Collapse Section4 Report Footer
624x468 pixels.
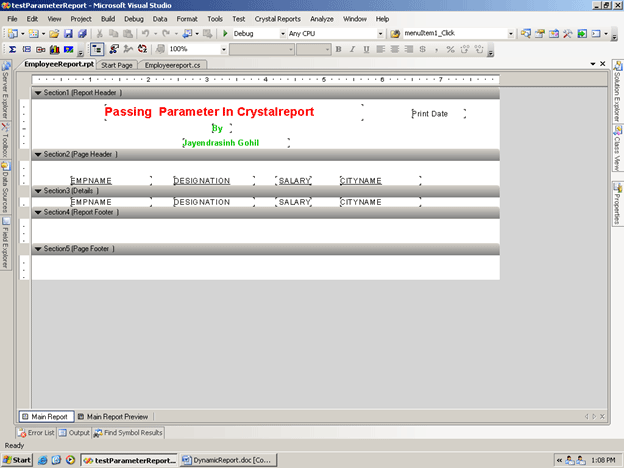click(x=38, y=213)
